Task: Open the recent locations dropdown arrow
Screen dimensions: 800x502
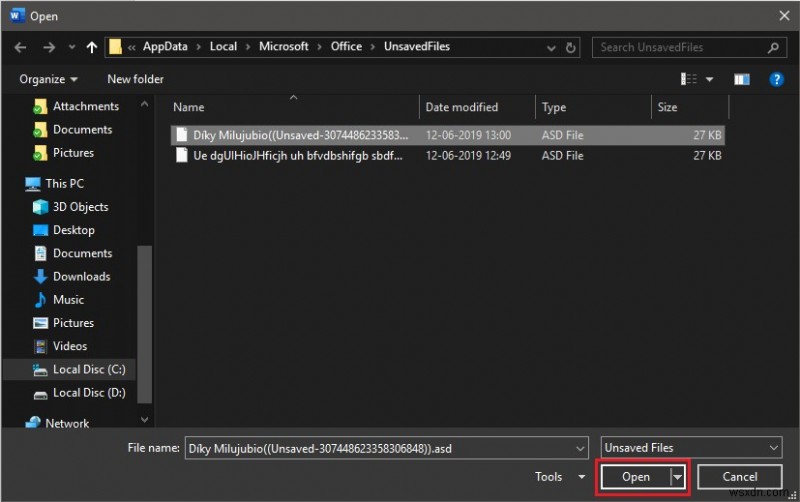Action: pos(72,47)
